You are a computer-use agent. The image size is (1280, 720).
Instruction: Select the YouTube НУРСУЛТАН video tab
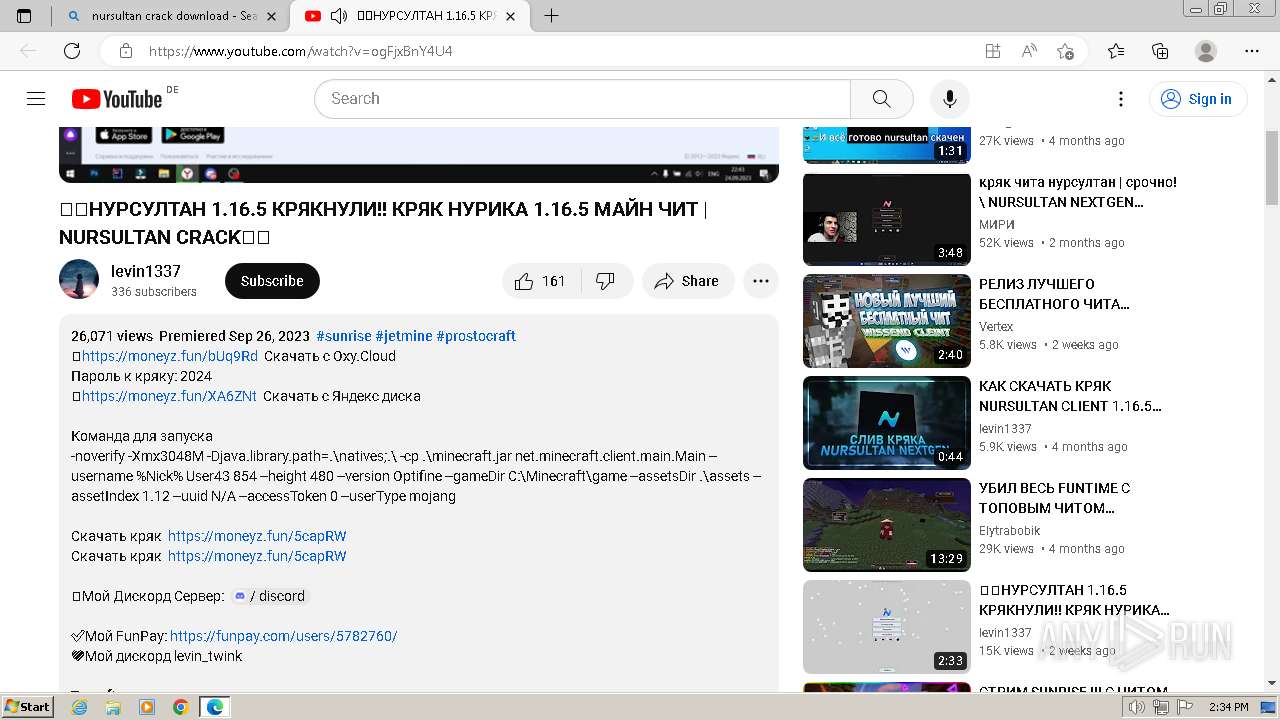coord(410,16)
